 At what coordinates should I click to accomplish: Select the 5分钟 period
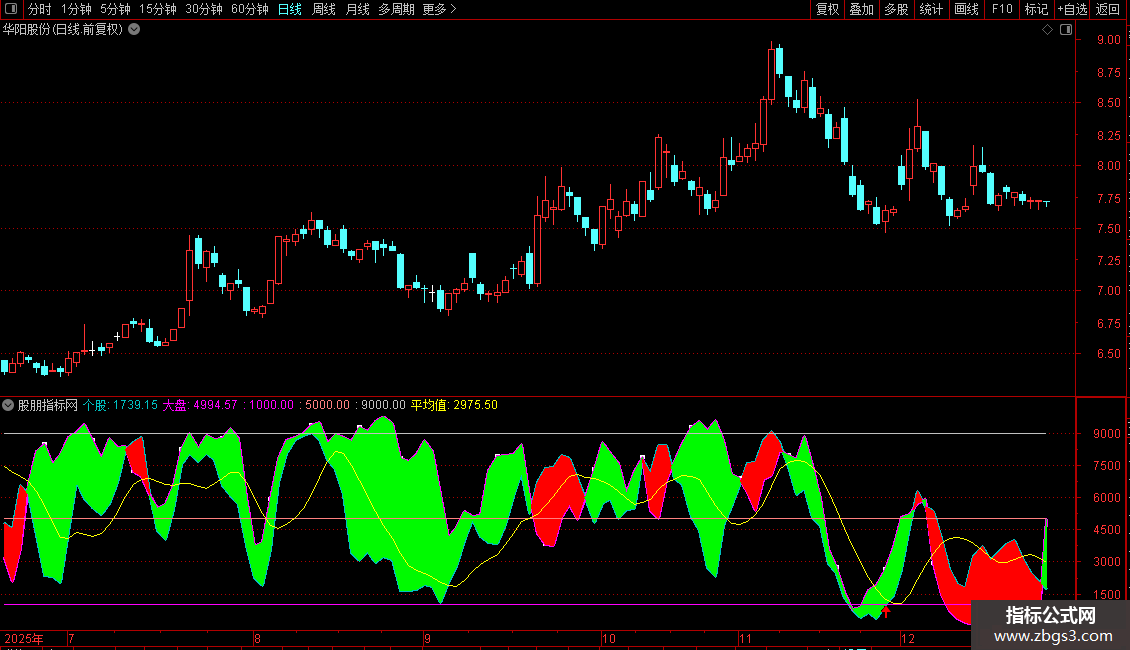115,9
